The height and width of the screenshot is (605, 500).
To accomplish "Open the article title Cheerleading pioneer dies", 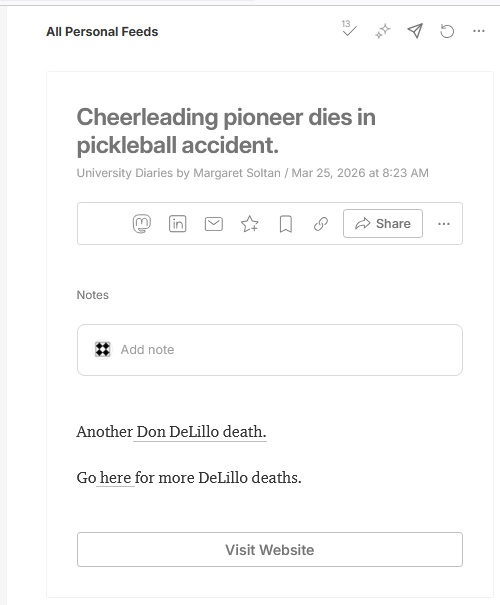I will pos(226,131).
